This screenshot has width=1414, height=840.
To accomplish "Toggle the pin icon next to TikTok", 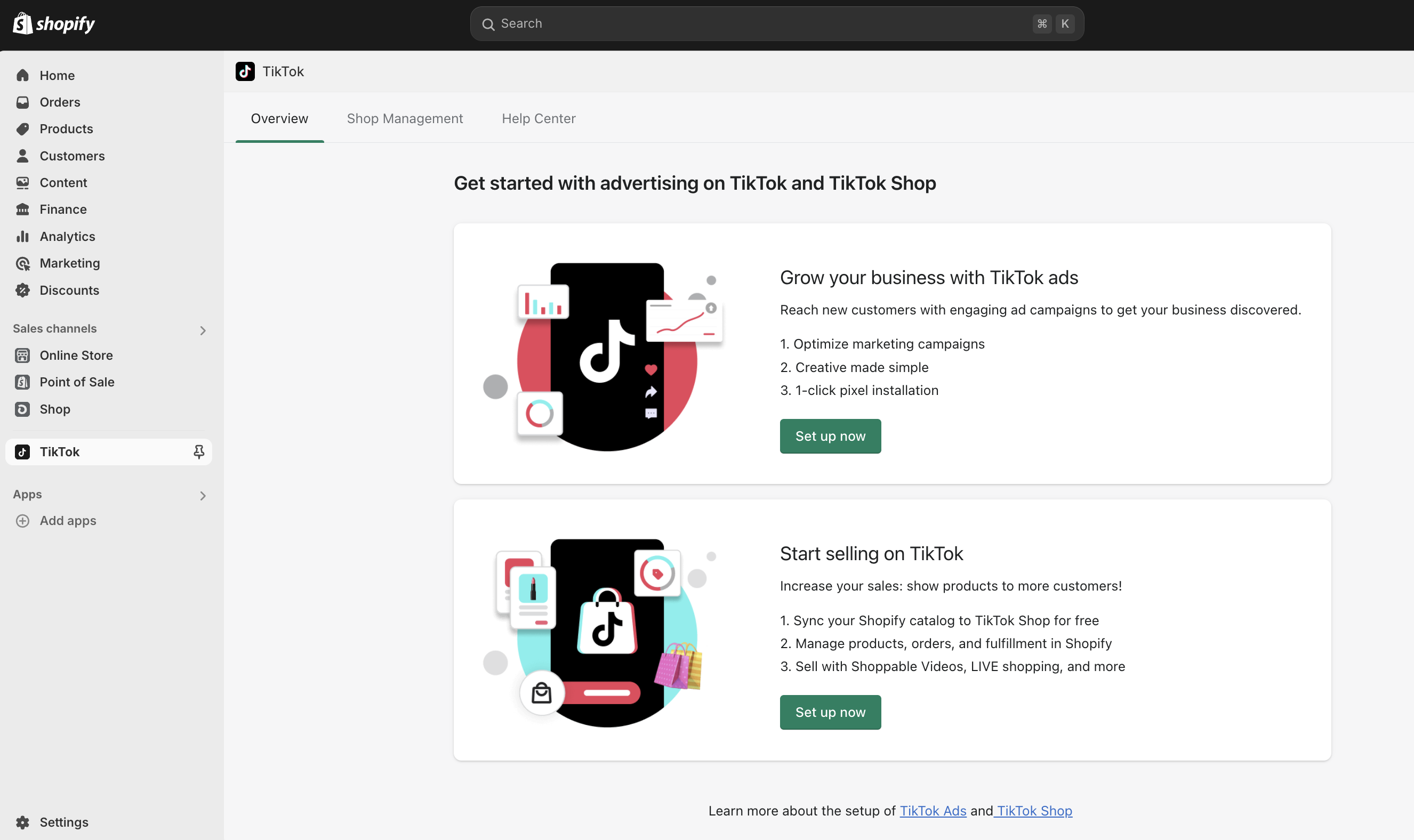I will click(199, 451).
